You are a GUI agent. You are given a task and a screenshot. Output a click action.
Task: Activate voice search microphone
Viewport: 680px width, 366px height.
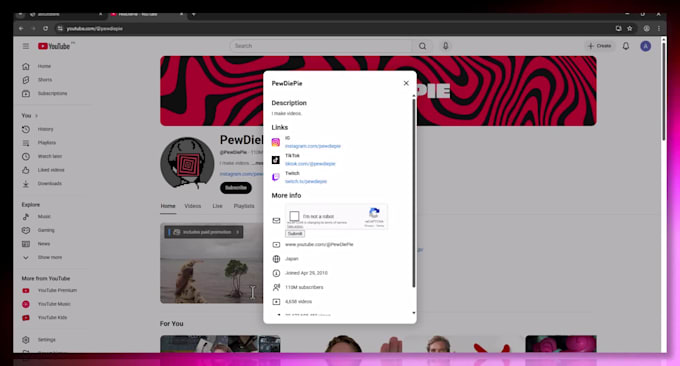(445, 46)
